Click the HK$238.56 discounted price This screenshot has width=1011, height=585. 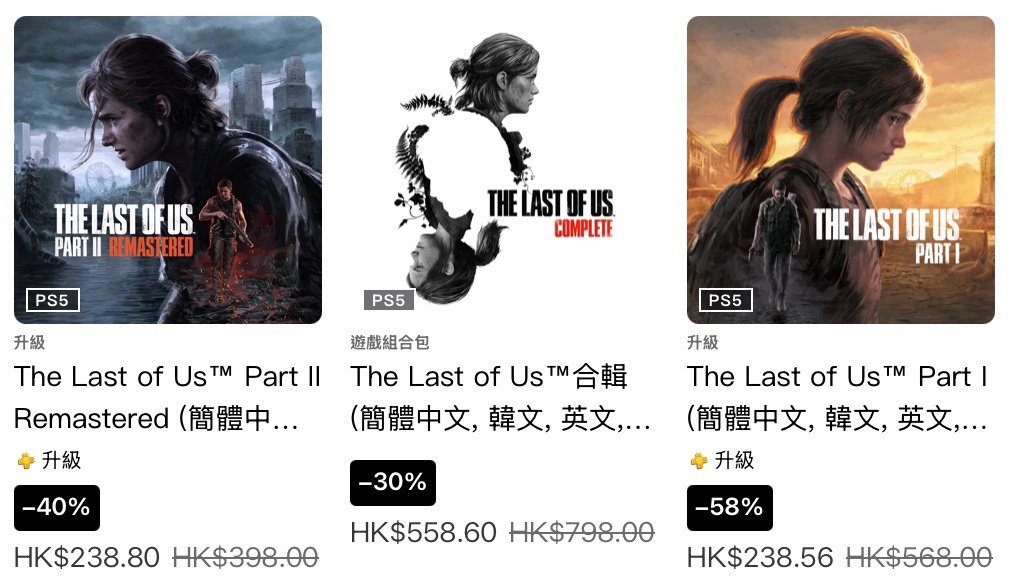click(760, 557)
